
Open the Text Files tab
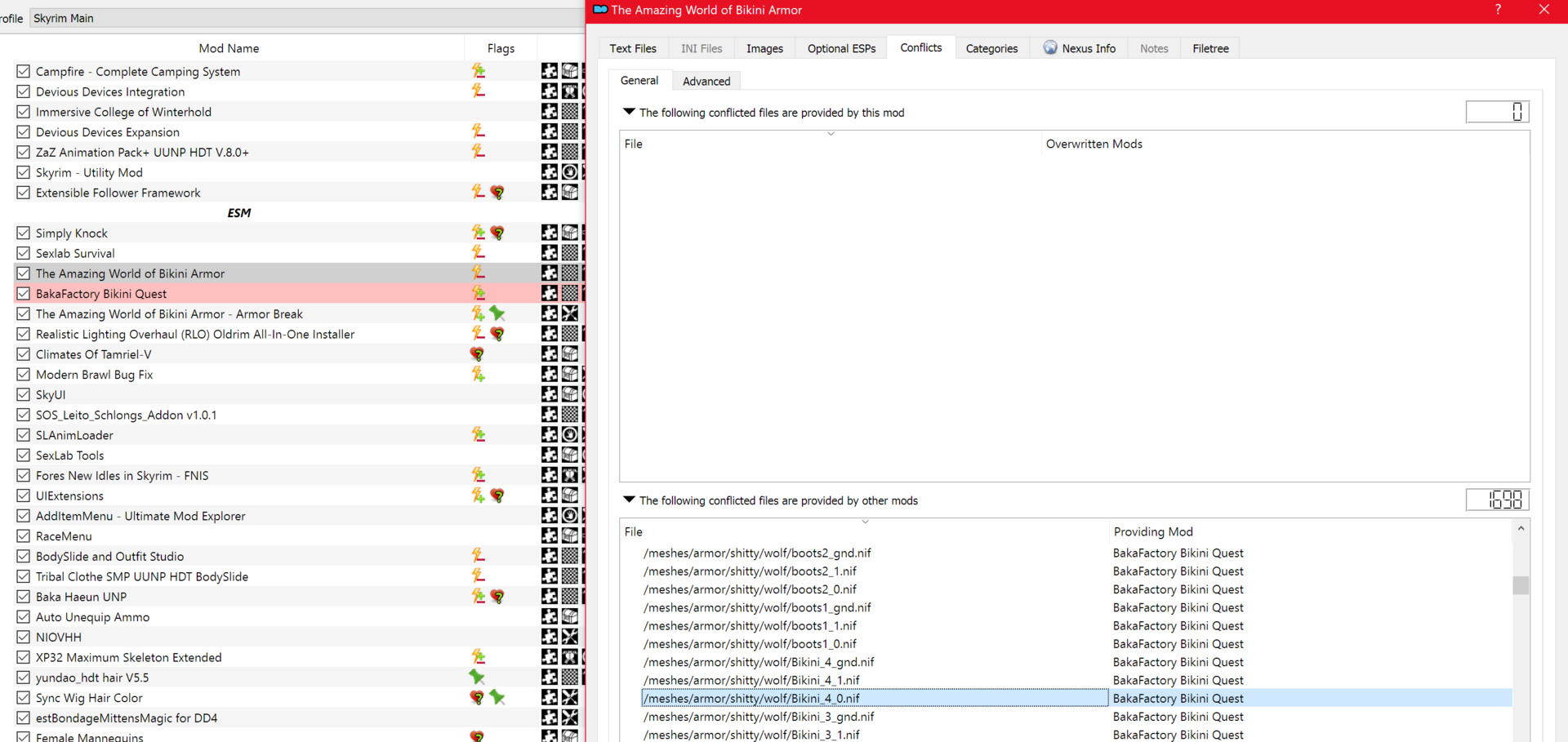point(633,48)
